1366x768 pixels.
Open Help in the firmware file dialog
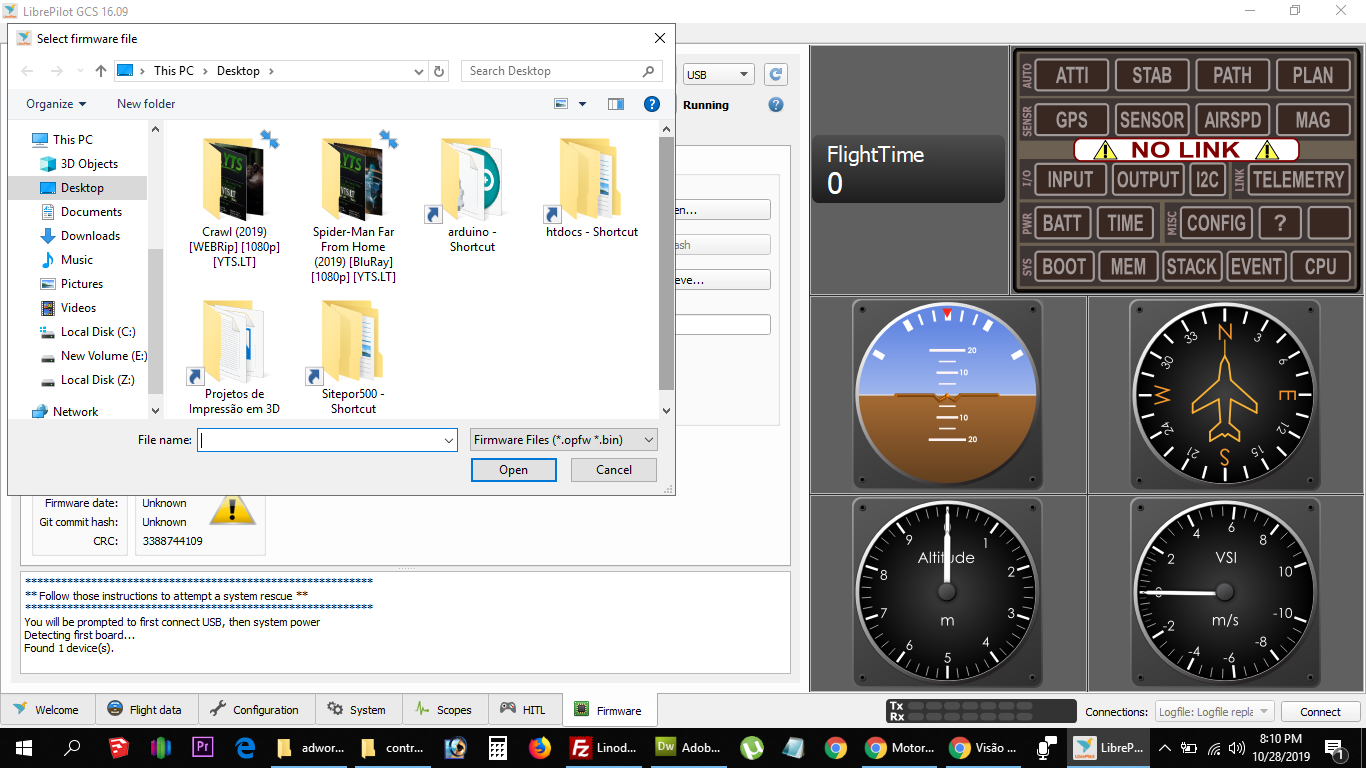652,104
